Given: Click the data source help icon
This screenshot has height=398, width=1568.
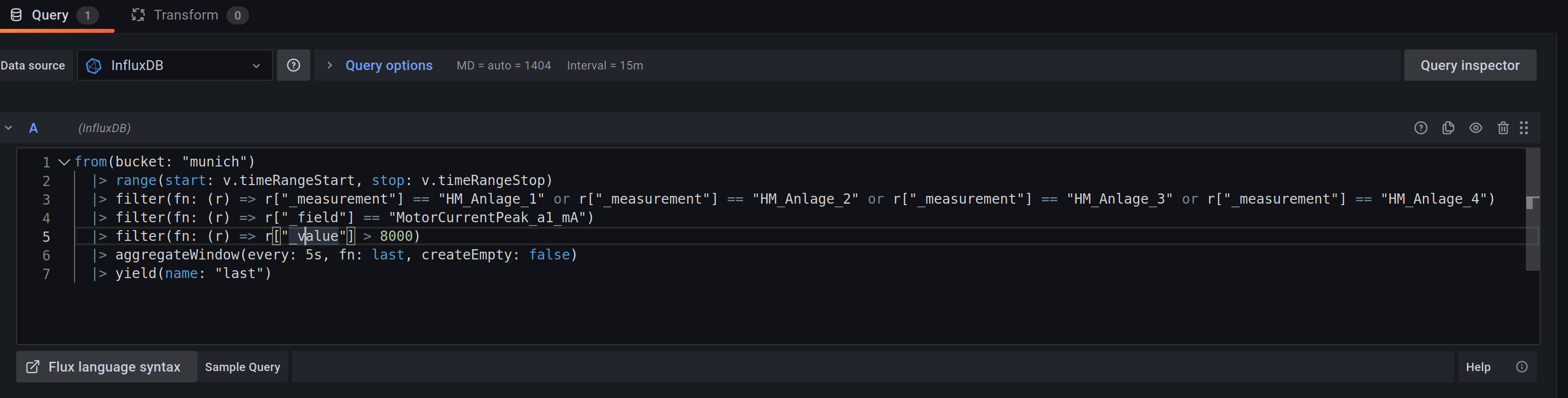Looking at the screenshot, I should [x=294, y=65].
